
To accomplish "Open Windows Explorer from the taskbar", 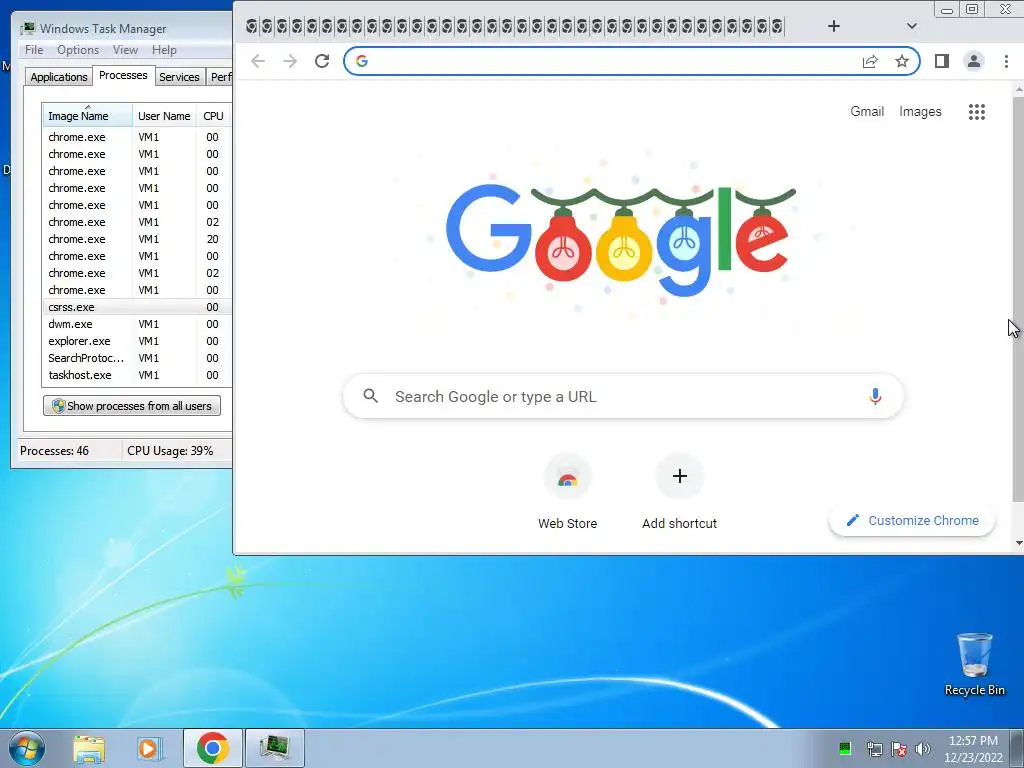I will coord(89,749).
